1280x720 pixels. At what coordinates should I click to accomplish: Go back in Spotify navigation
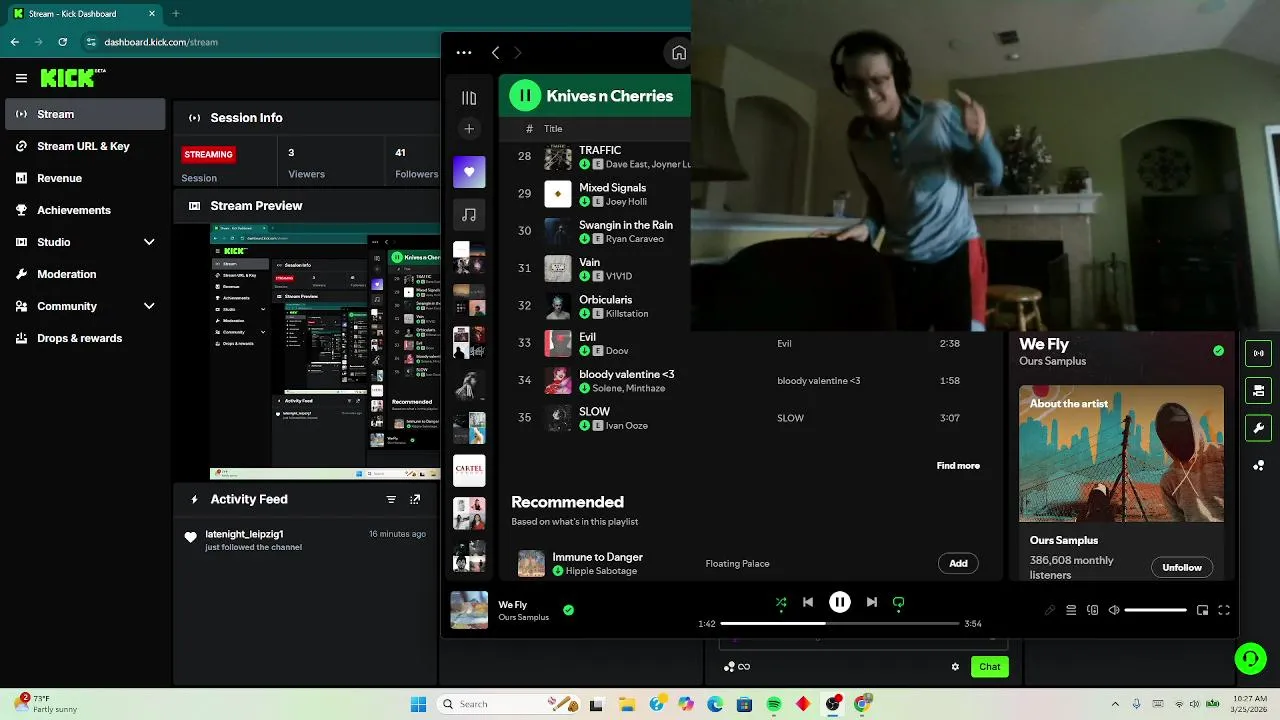coord(495,52)
